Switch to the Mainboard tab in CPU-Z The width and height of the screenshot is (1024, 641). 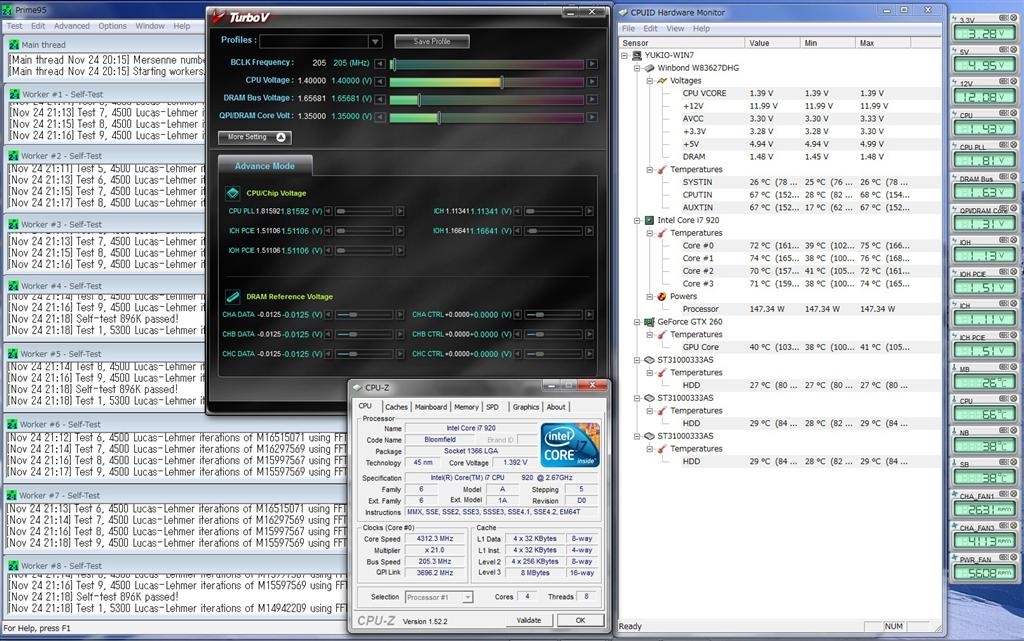tap(431, 407)
